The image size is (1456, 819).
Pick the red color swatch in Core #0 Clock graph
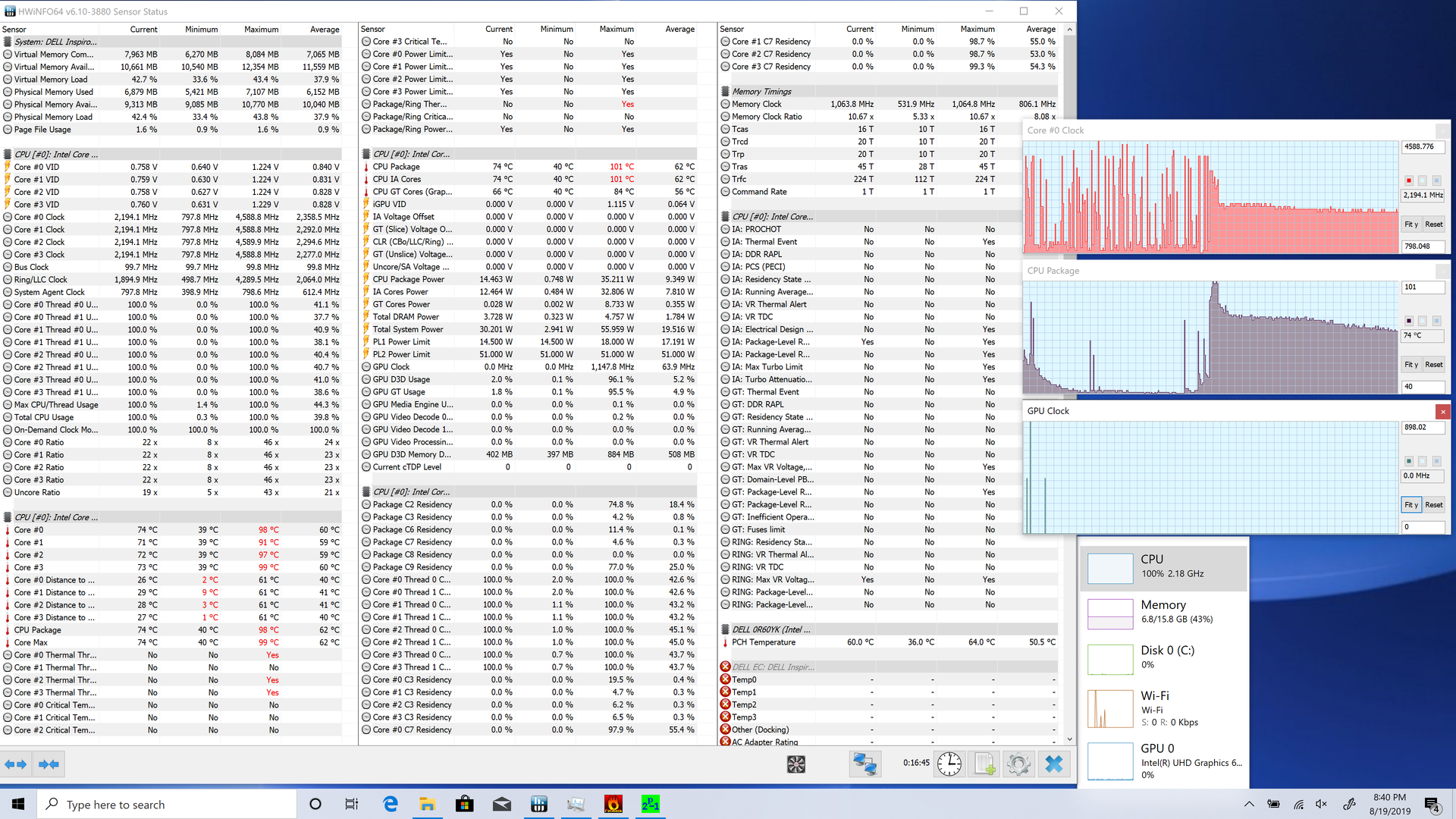pos(1409,180)
